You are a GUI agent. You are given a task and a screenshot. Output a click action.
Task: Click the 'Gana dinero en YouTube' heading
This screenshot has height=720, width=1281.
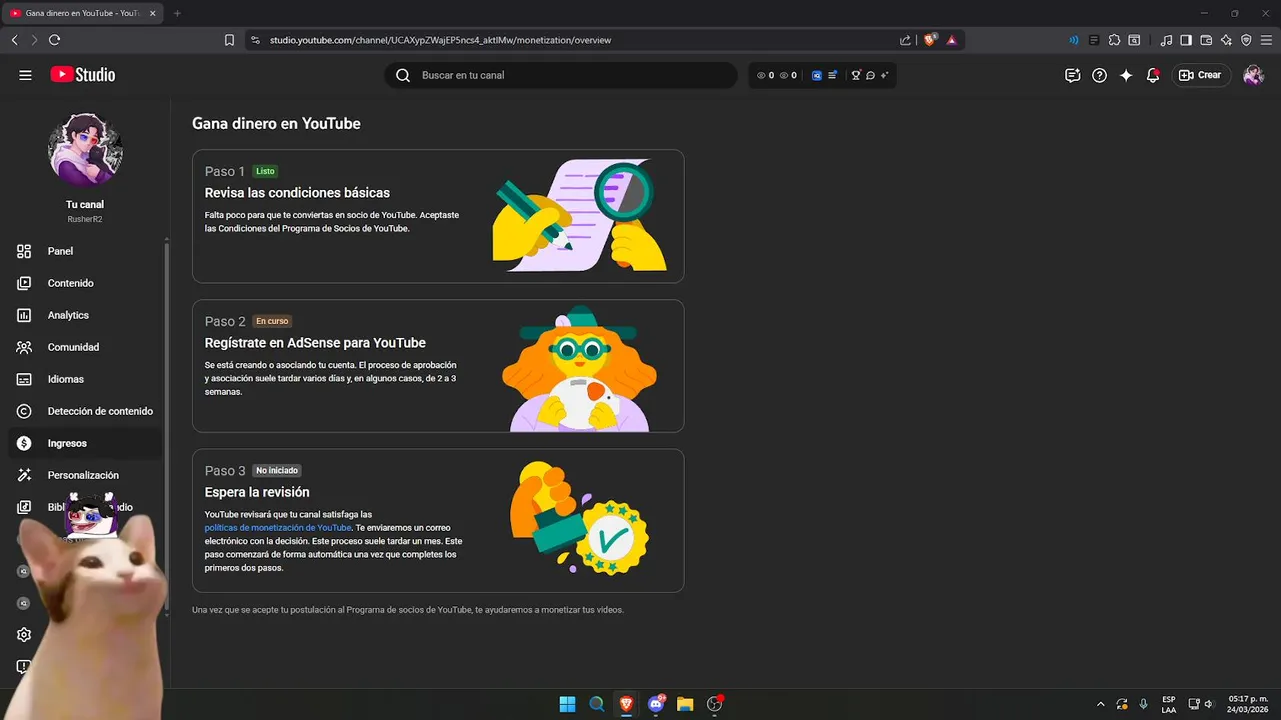coord(276,124)
